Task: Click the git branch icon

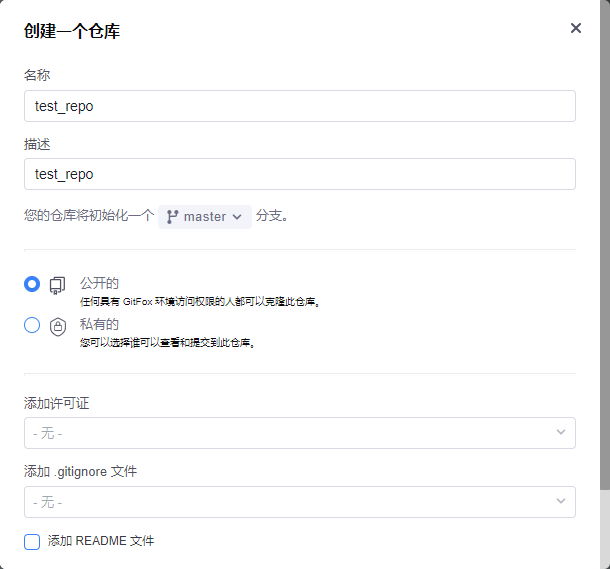Action: pos(173,216)
